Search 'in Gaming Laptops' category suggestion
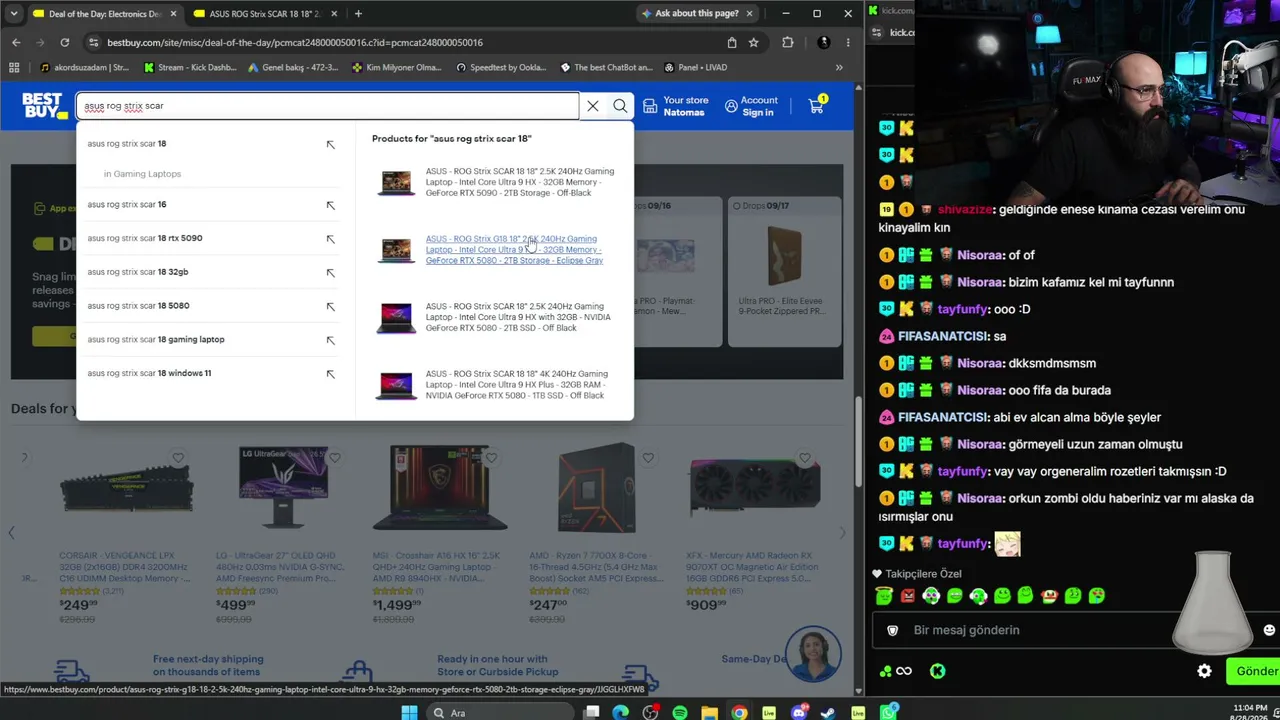1280x720 pixels. (x=142, y=174)
